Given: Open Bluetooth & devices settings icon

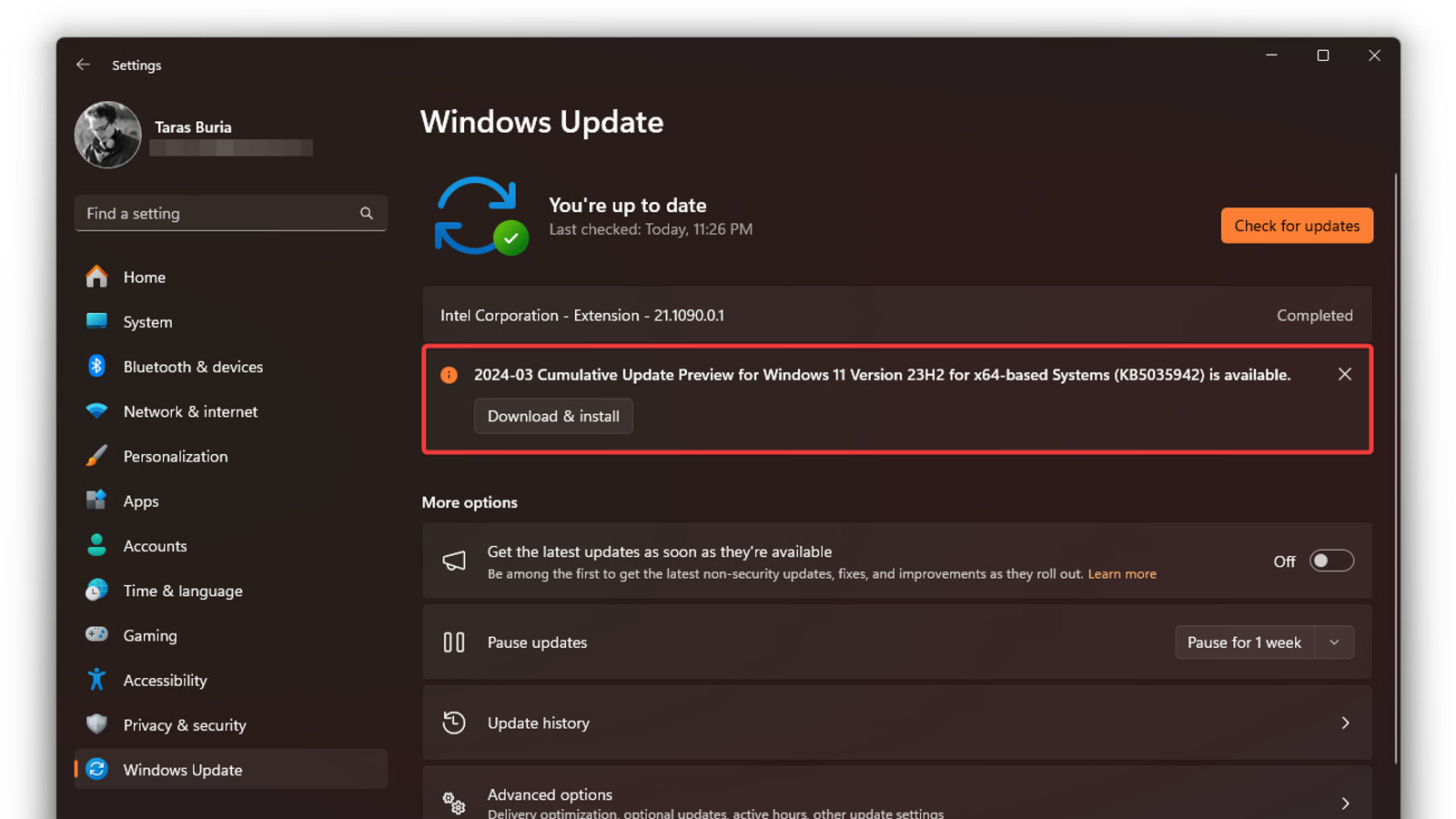Looking at the screenshot, I should (96, 367).
